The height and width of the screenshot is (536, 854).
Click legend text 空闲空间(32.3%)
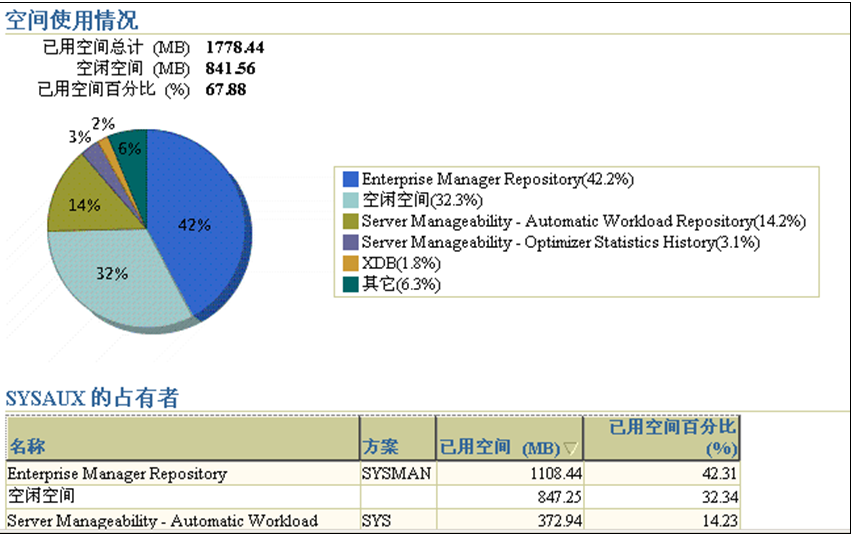pos(422,200)
